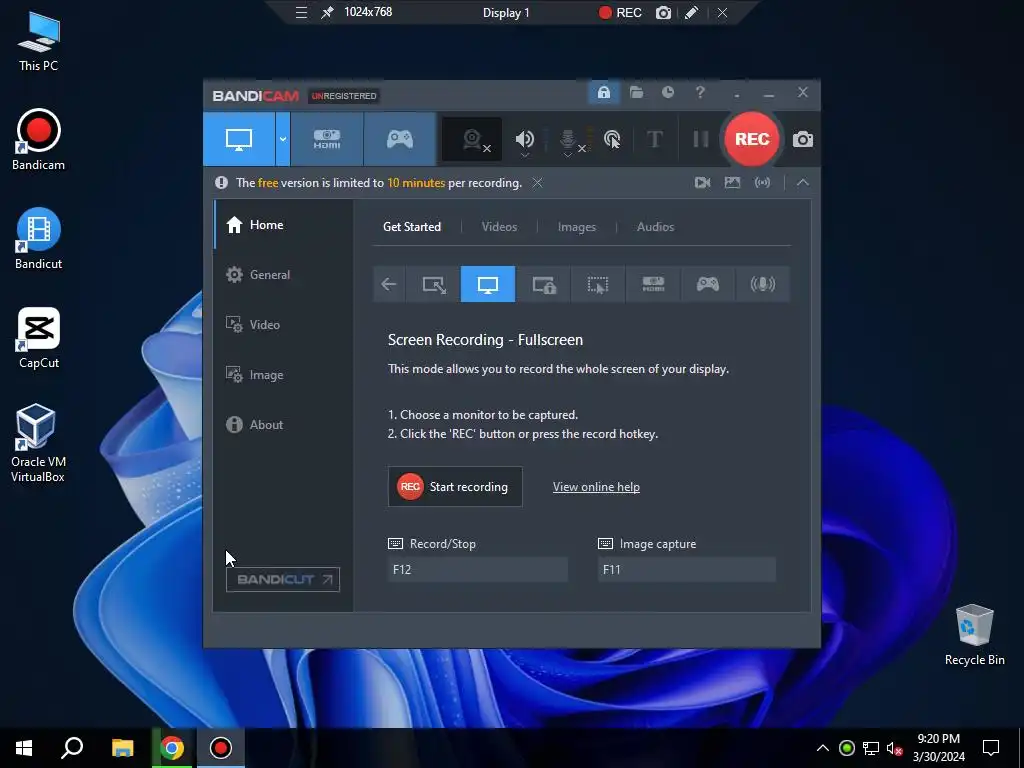1024x768 pixels.
Task: Click REC on the top overlay bar
Action: pyautogui.click(x=620, y=13)
